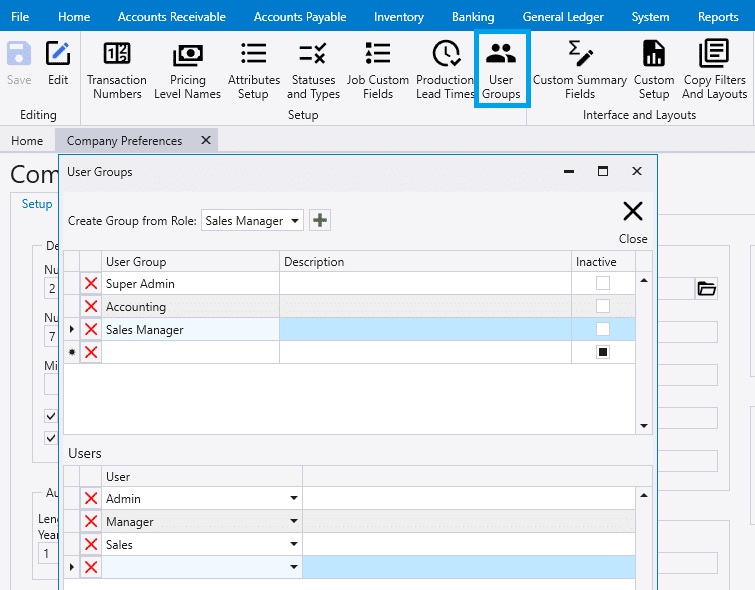Click red X on new blank group row

pyautogui.click(x=91, y=352)
